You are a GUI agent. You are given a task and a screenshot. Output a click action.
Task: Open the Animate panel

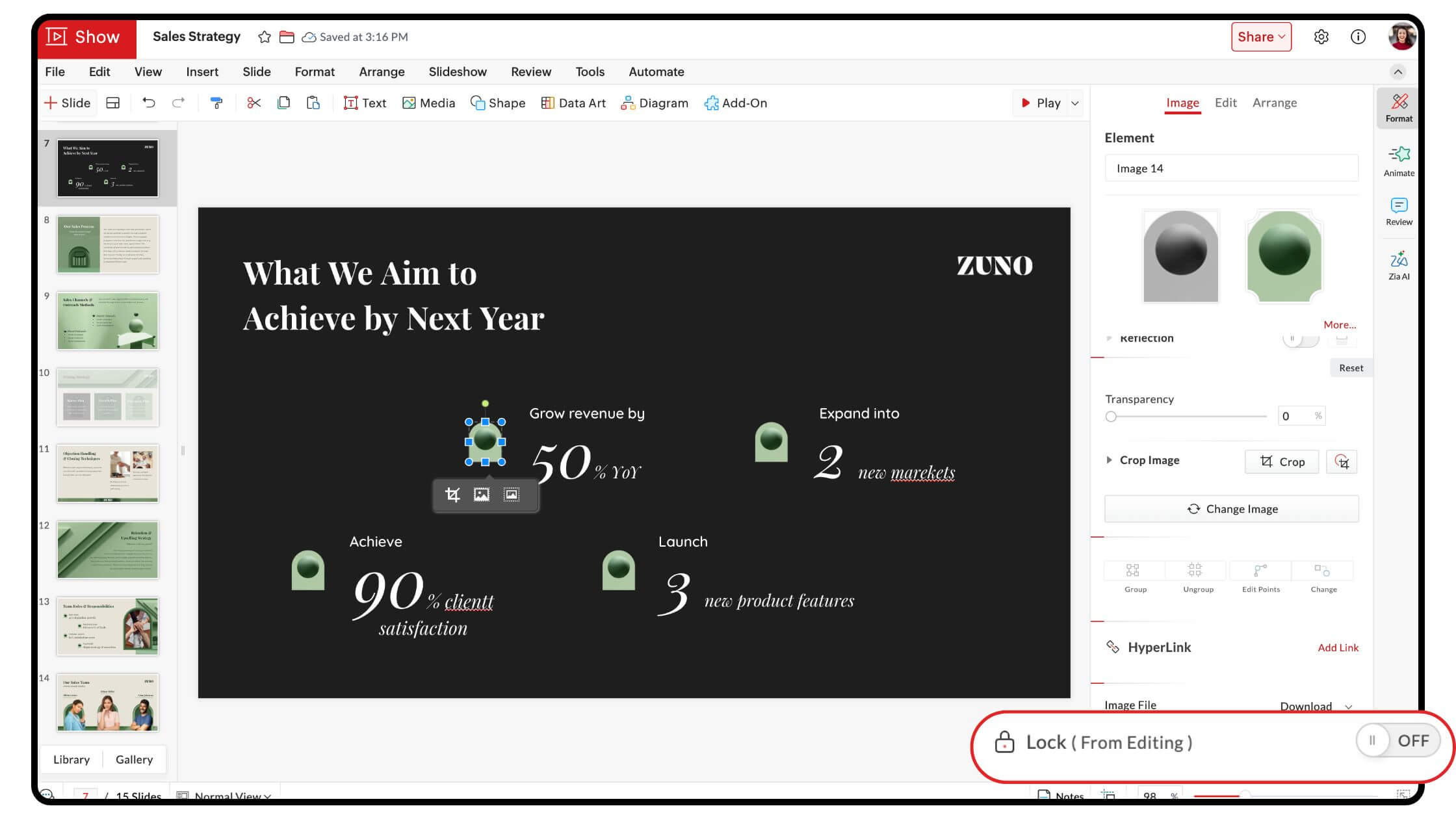[1398, 161]
